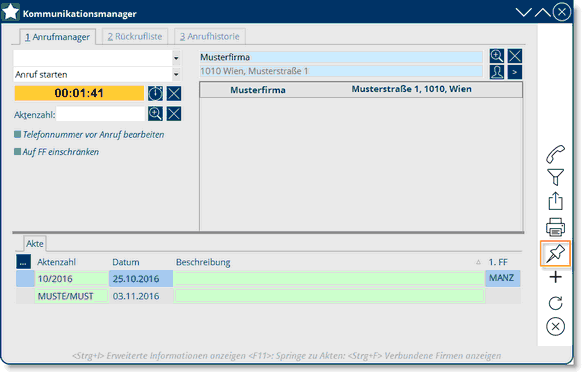Click the MANZ cell in 1. FF column
Viewport: 583px width, 374px height.
pyautogui.click(x=503, y=278)
